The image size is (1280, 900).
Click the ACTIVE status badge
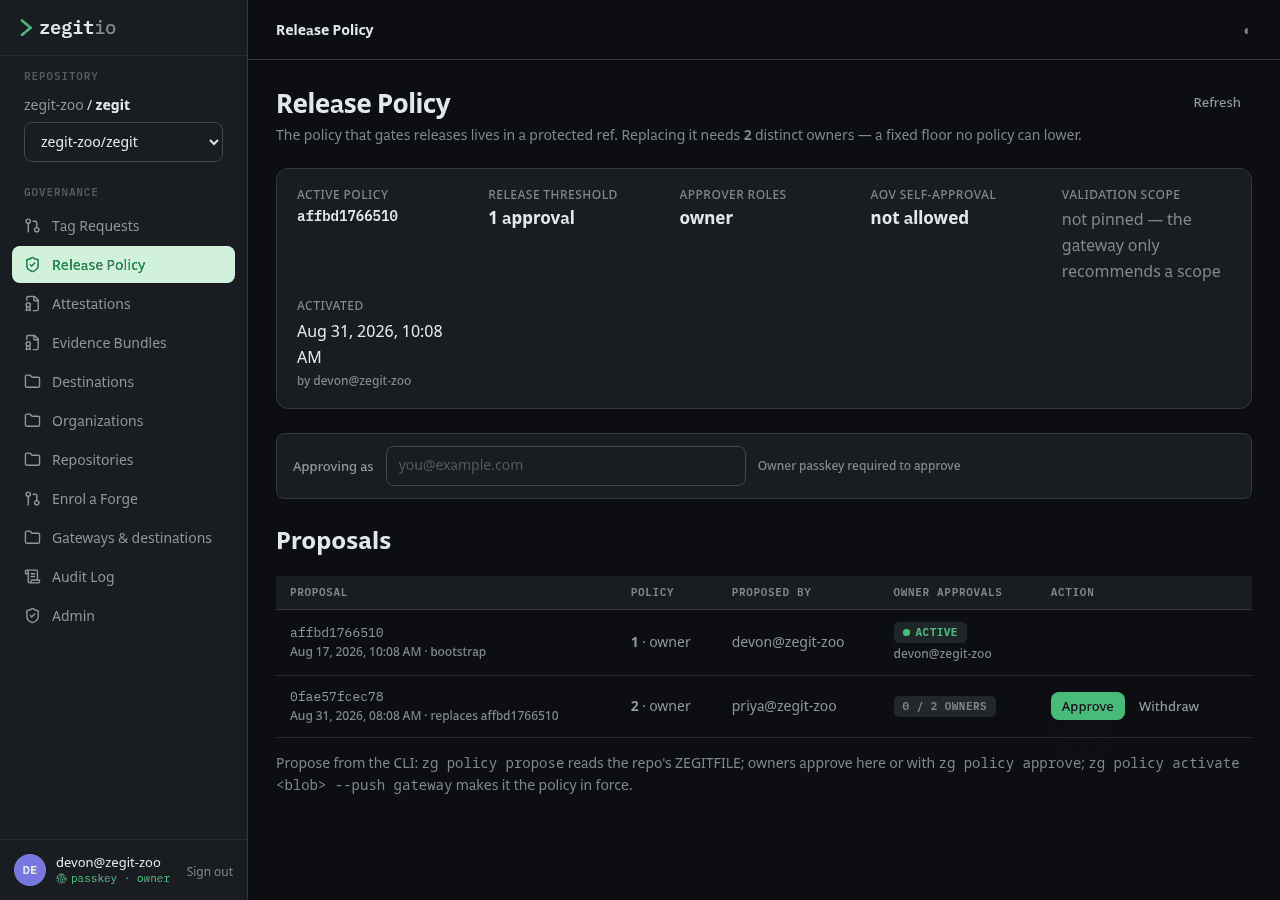pos(930,632)
